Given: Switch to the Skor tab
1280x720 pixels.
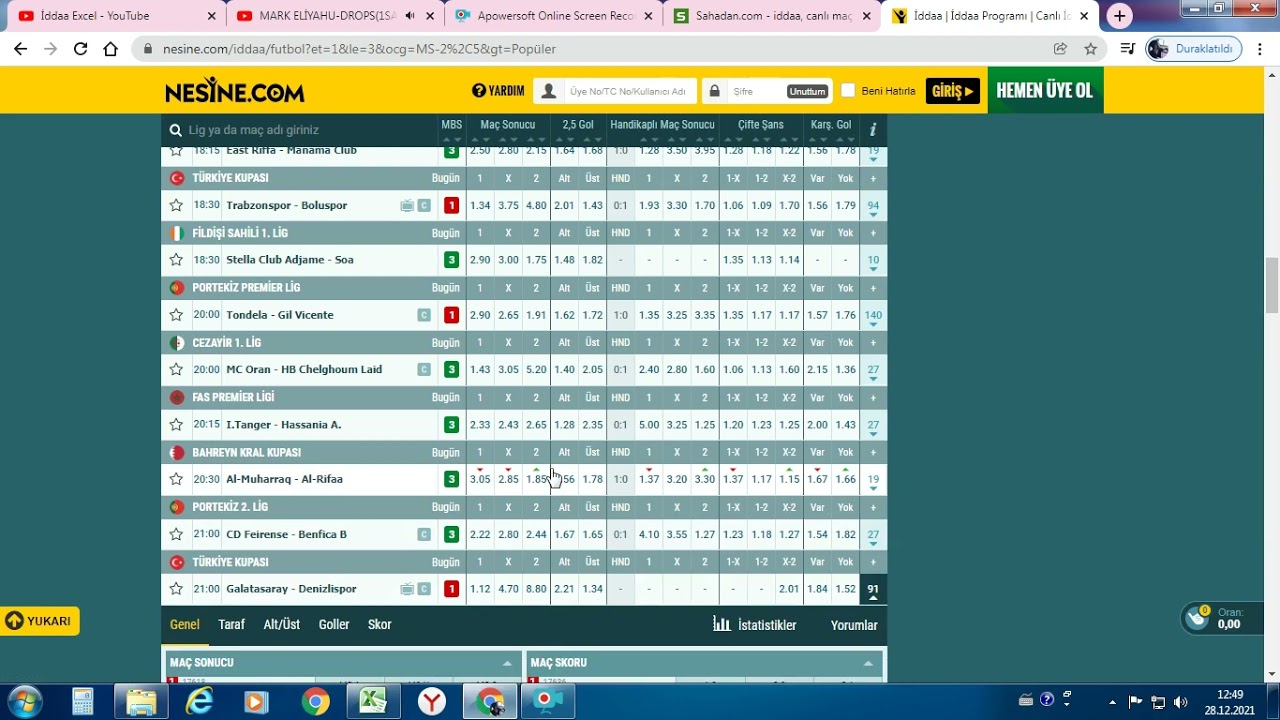Looking at the screenshot, I should (379, 624).
